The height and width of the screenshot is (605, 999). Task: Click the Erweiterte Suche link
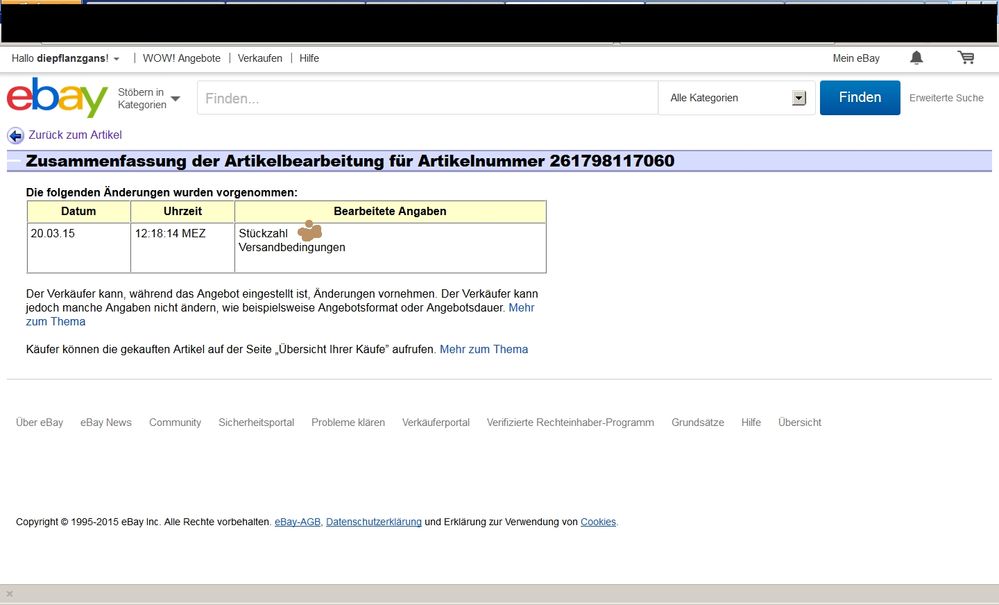pyautogui.click(x=946, y=98)
